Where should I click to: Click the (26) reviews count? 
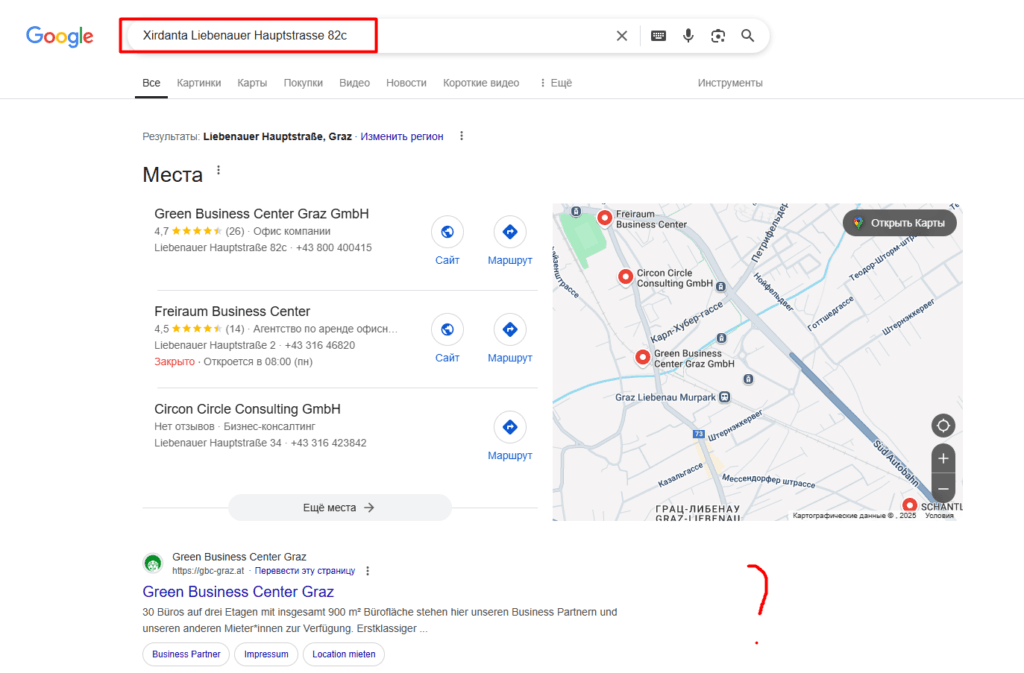234,231
